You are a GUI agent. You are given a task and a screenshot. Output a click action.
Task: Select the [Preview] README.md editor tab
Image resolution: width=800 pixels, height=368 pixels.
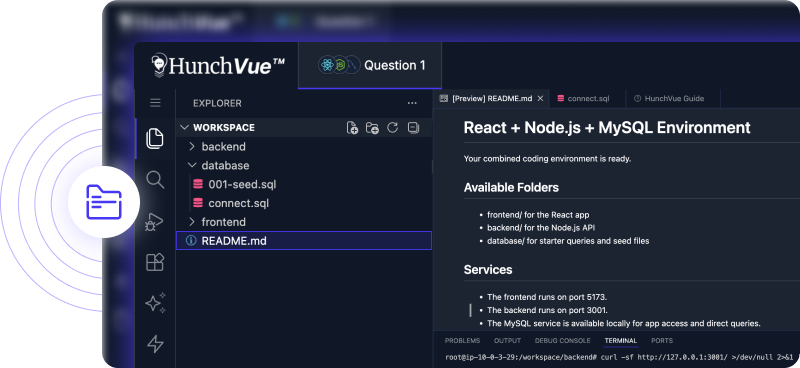[491, 99]
